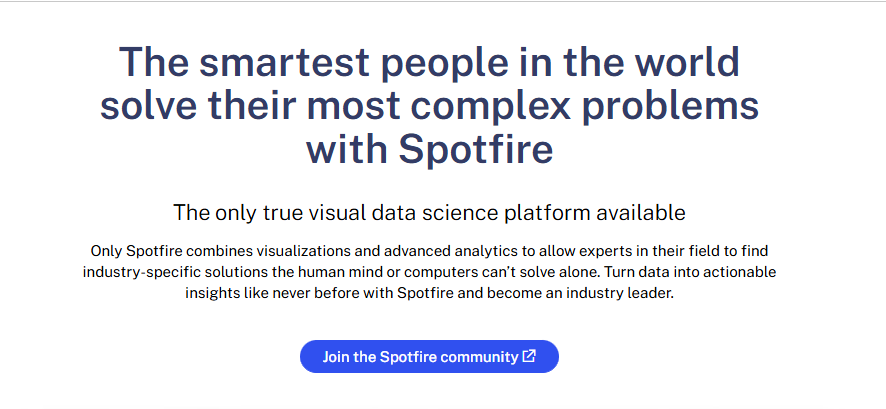Click the heading line 'The smartest people in the world'
886x409 pixels.
pos(429,63)
